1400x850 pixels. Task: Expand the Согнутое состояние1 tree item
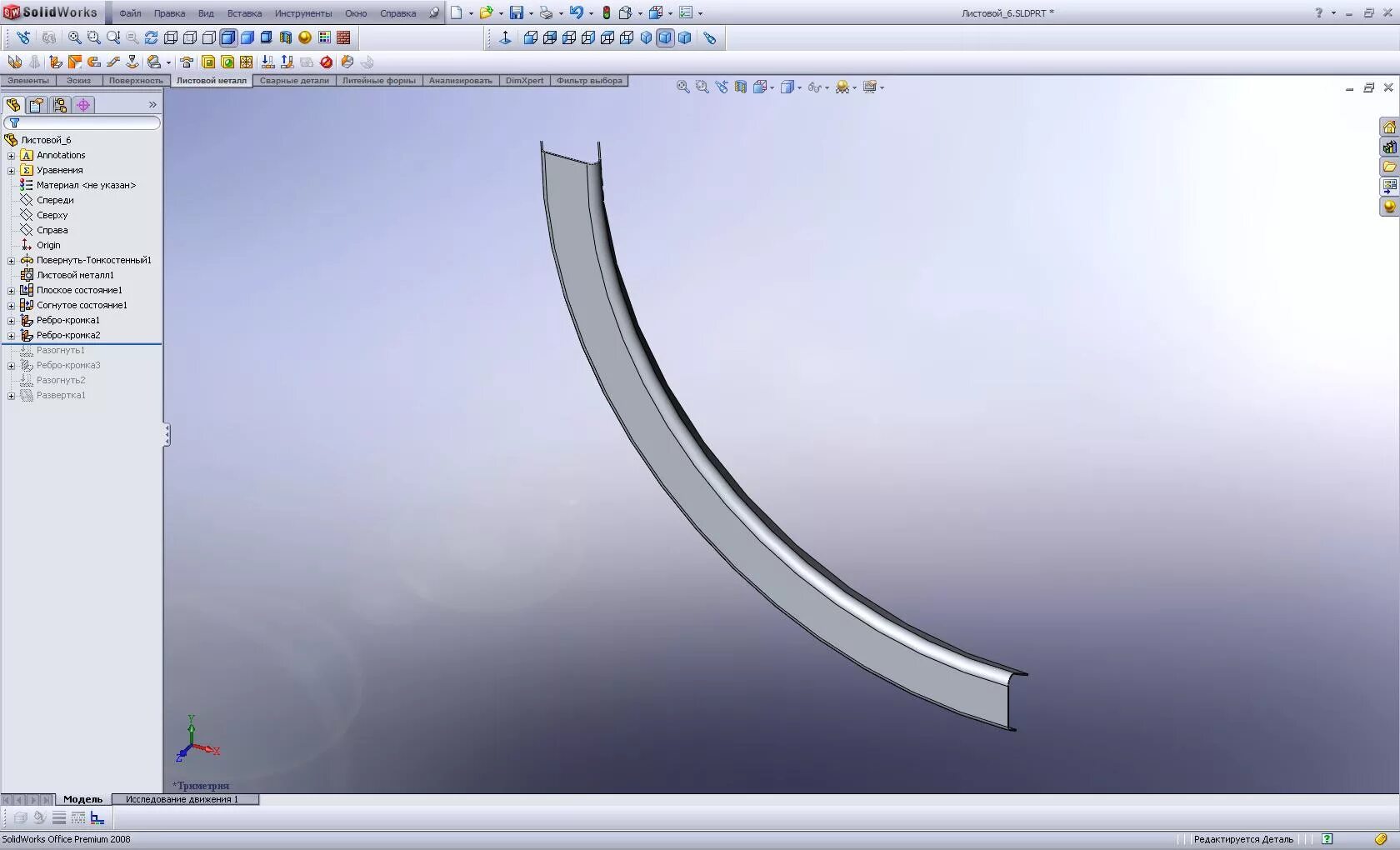click(x=11, y=305)
